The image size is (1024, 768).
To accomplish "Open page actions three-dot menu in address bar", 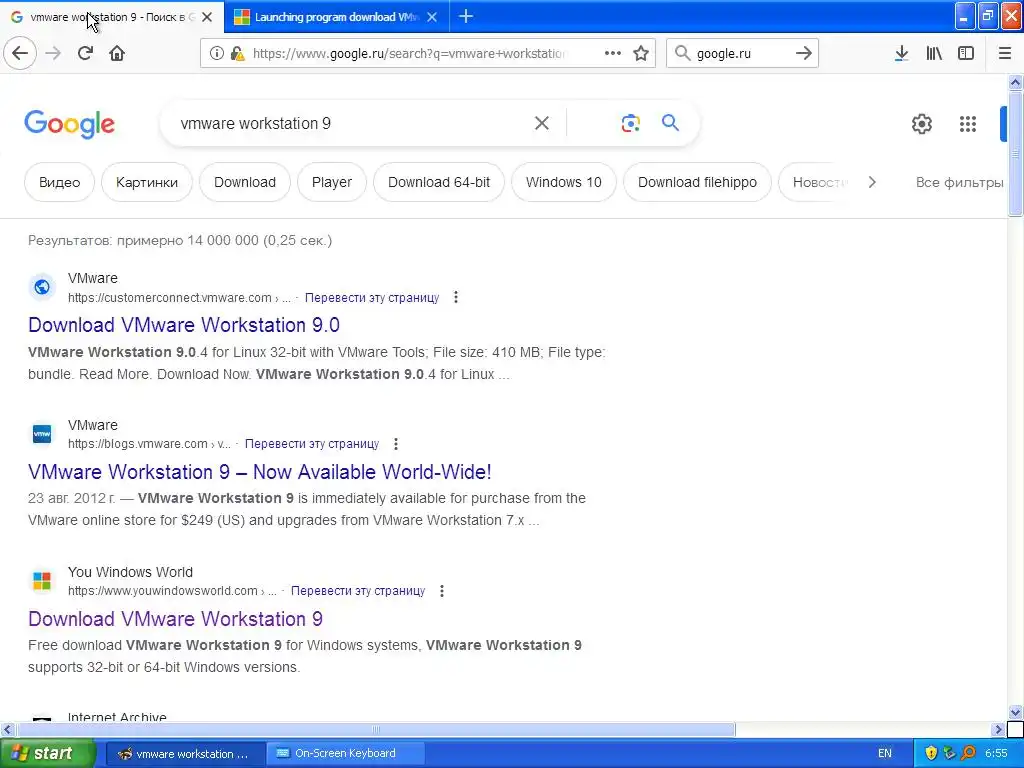I will [613, 53].
